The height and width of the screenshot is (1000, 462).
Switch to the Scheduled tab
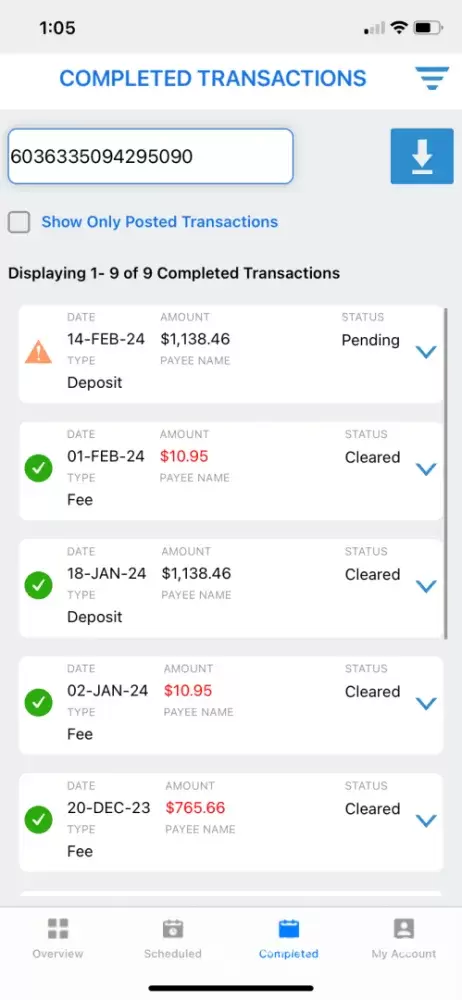pos(173,939)
